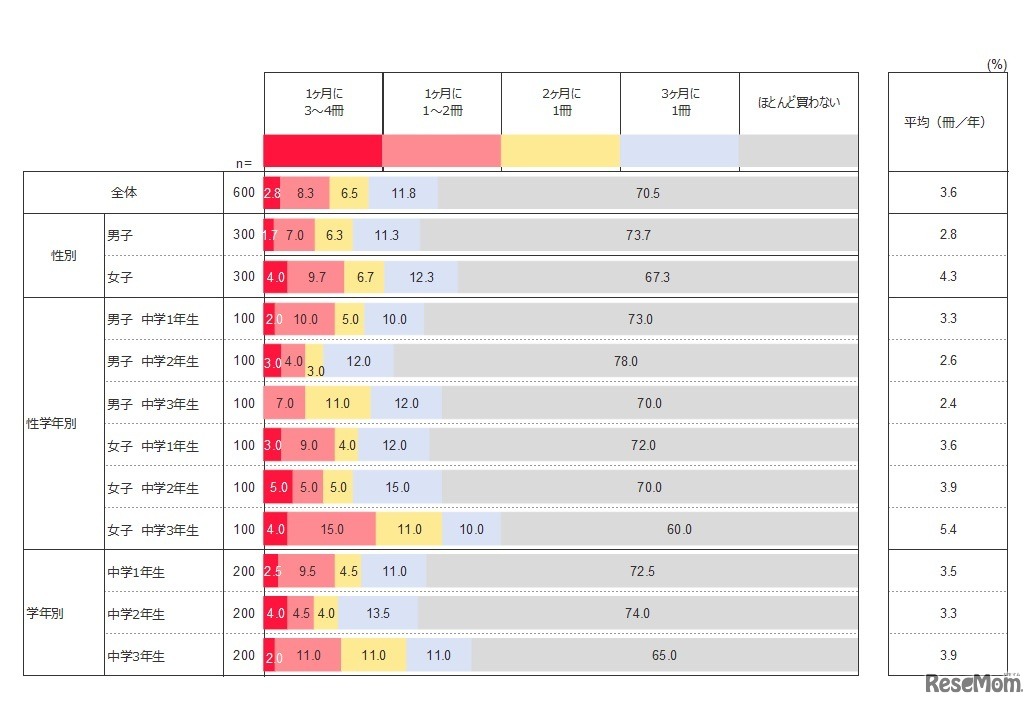Pick the light blue 3ヶ月に1冊 legend swatch

[679, 151]
